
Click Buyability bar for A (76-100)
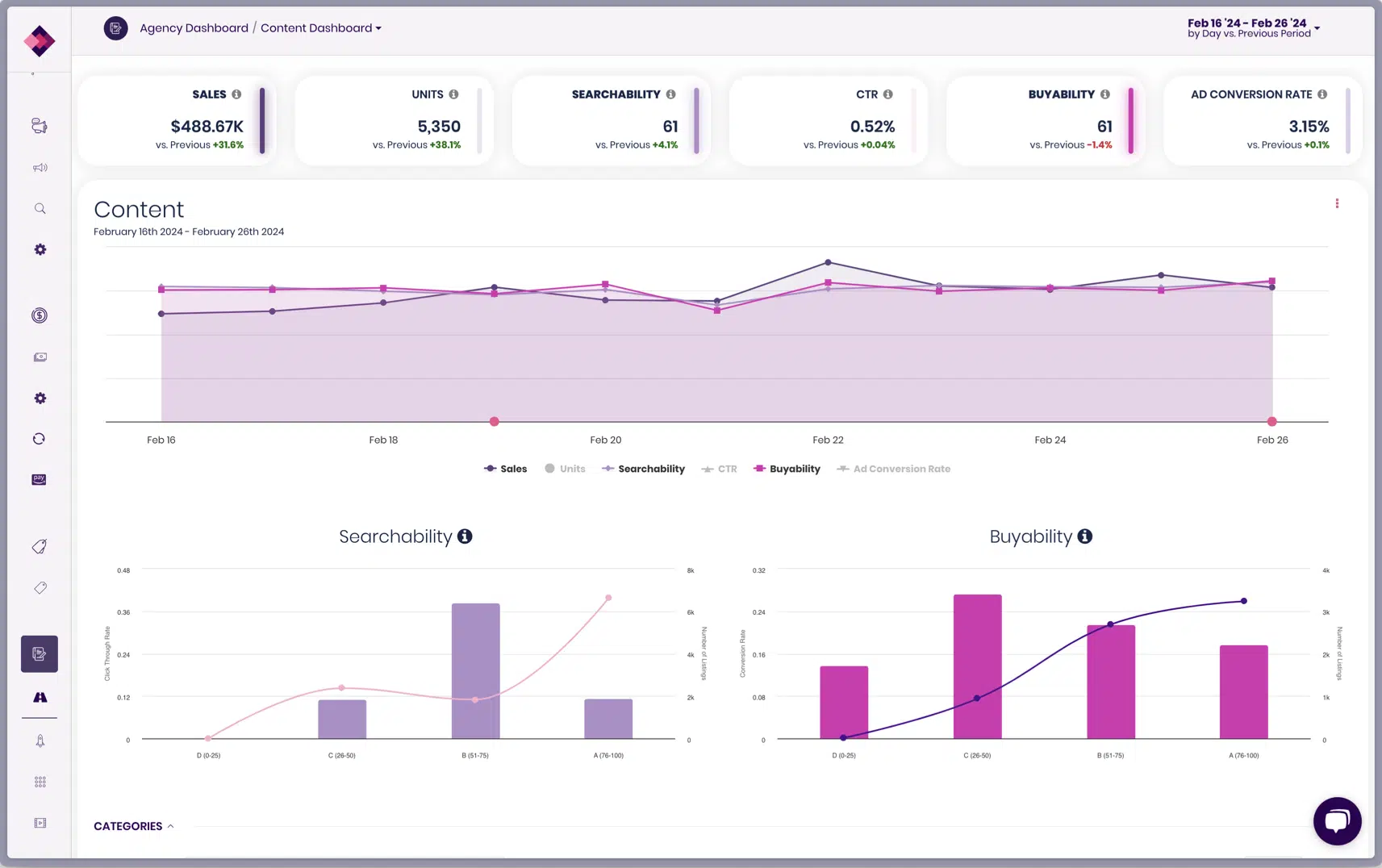1244,692
